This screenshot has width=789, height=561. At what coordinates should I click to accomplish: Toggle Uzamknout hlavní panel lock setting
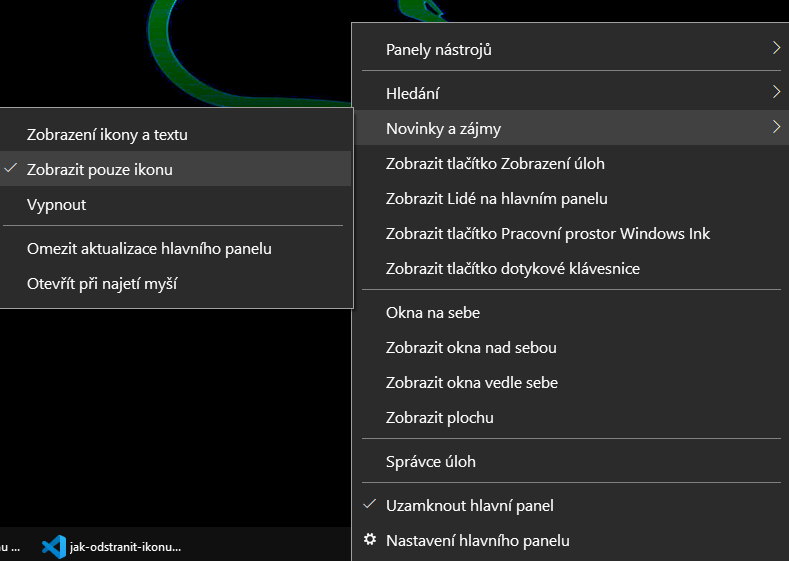pos(469,505)
